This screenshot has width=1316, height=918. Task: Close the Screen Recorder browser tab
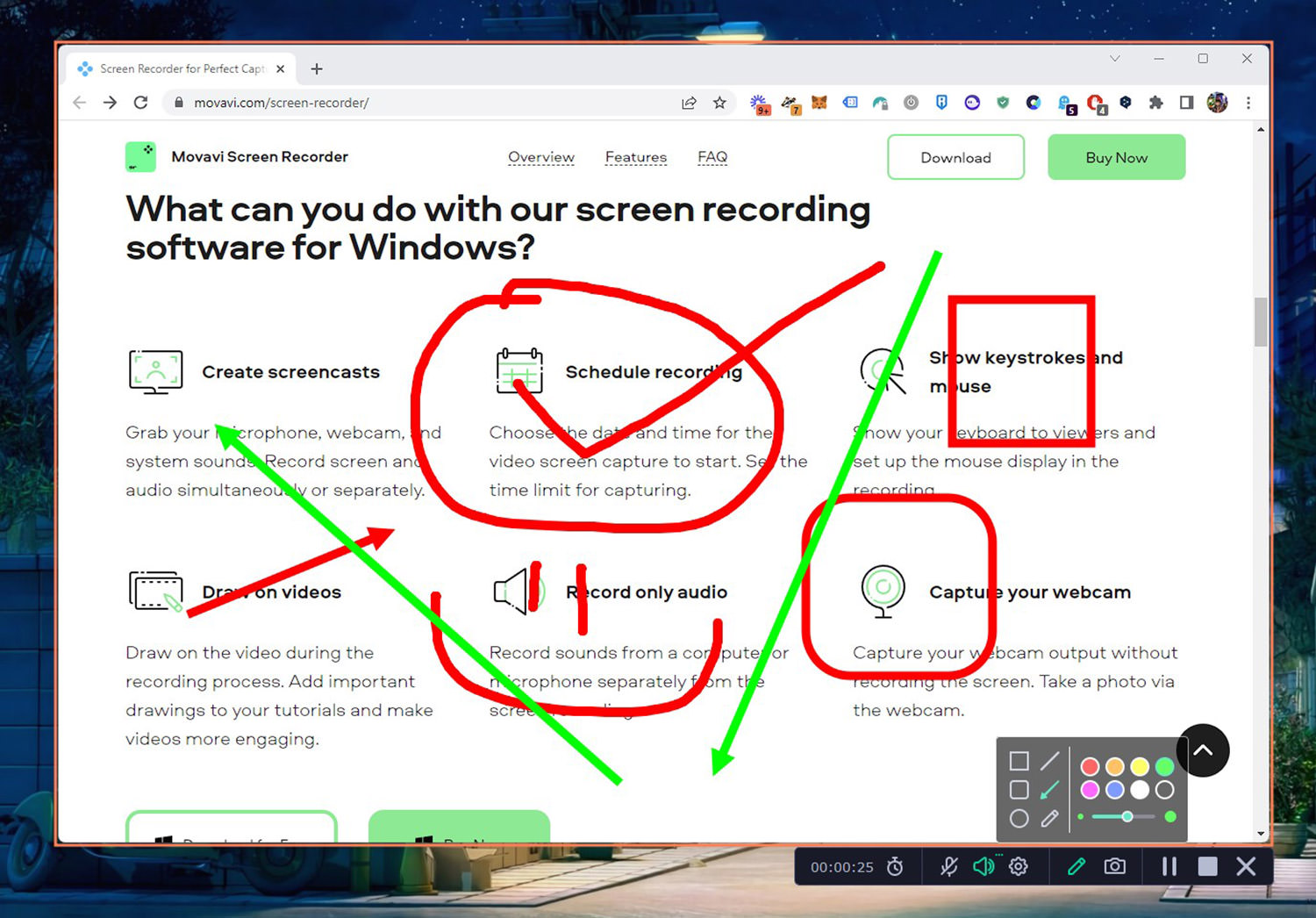(280, 68)
